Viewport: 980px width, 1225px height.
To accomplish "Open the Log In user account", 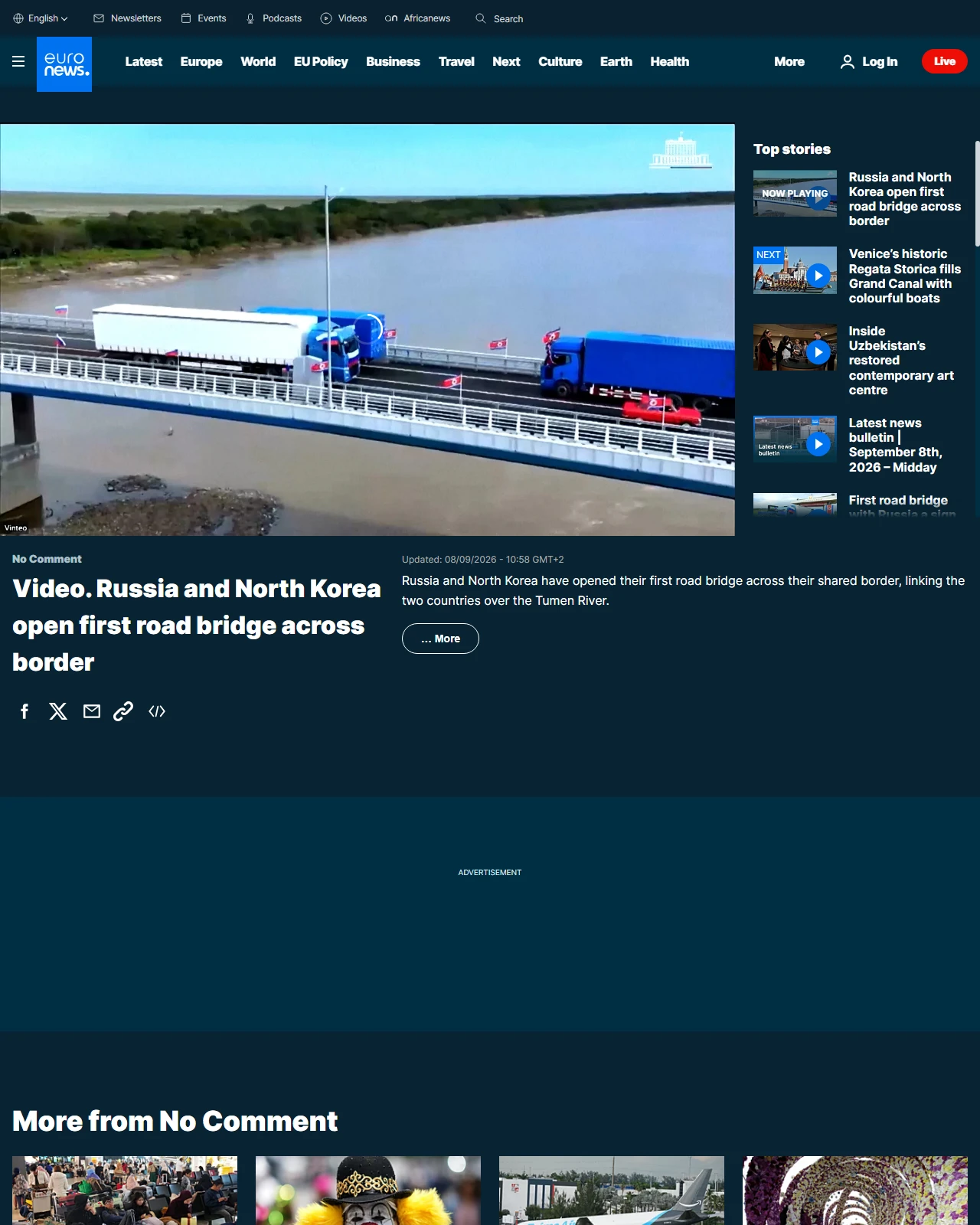I will (x=869, y=61).
